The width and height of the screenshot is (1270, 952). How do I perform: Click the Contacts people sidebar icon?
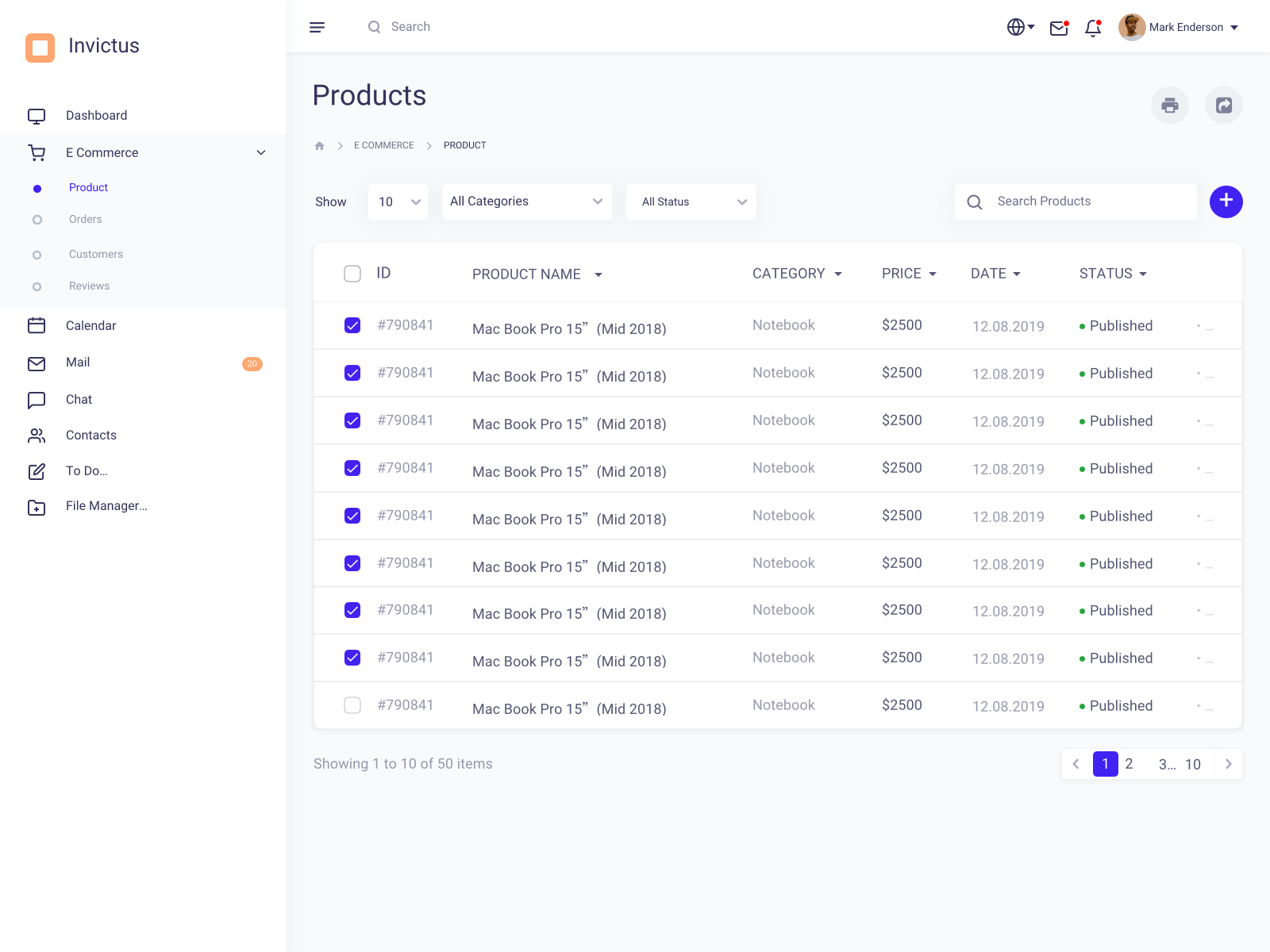click(x=37, y=436)
